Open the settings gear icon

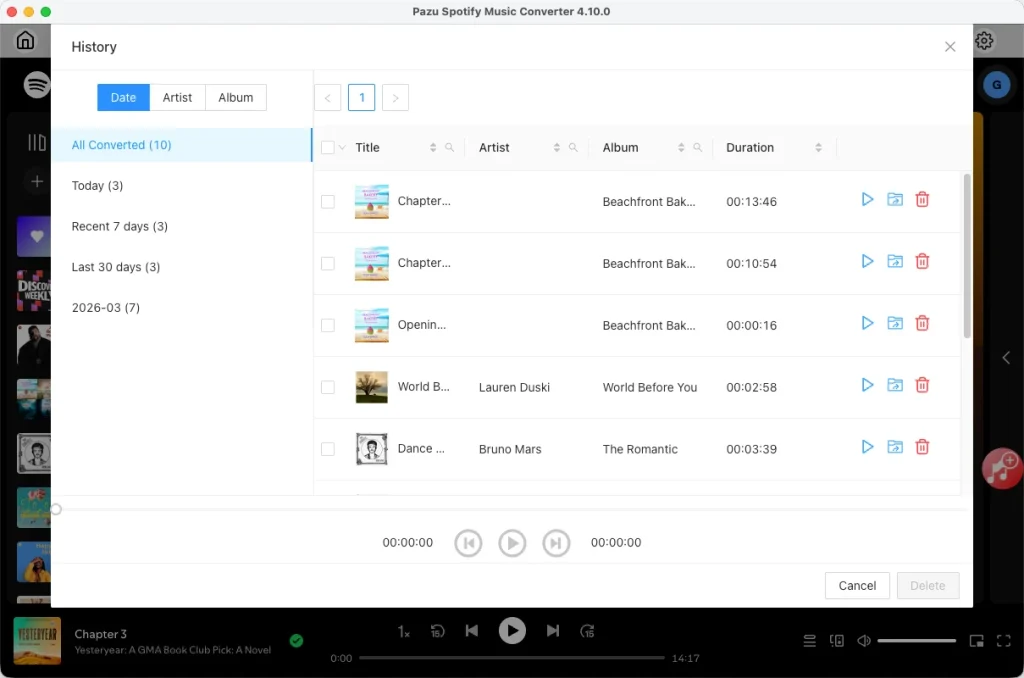(984, 40)
